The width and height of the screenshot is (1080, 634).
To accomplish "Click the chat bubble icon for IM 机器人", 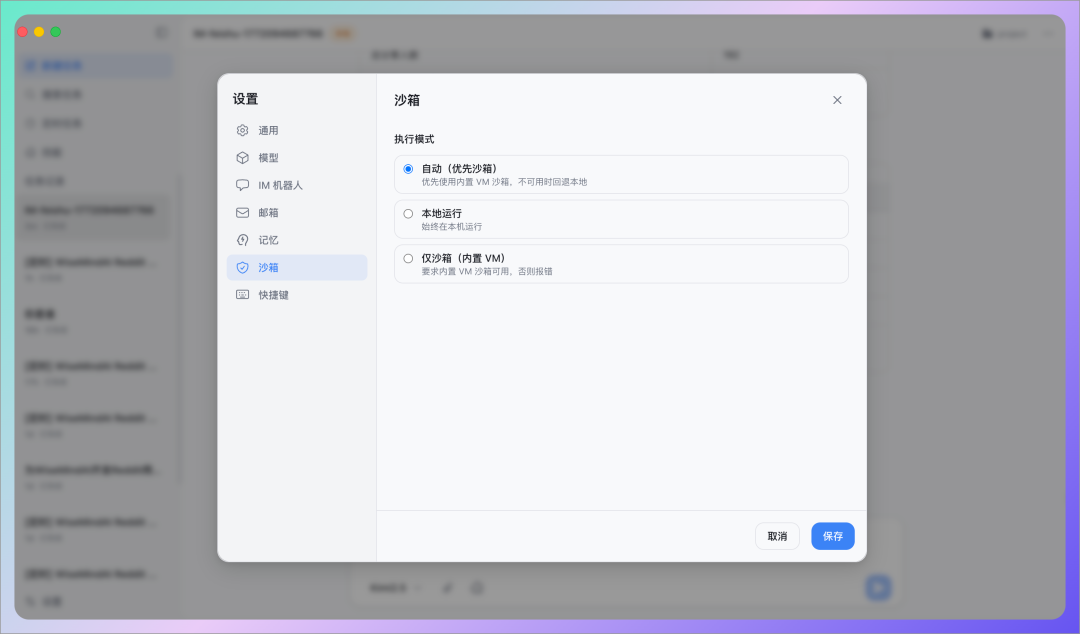I will (242, 185).
